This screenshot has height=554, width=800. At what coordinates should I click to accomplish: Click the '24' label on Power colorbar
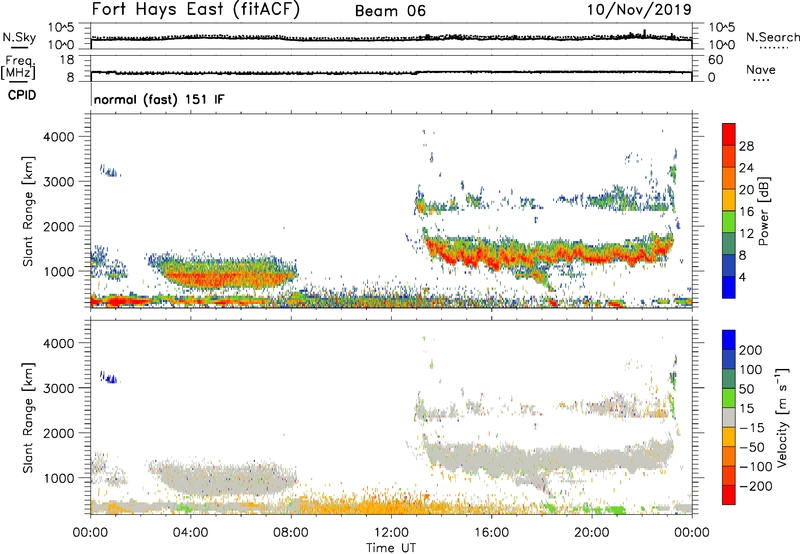tap(746, 168)
